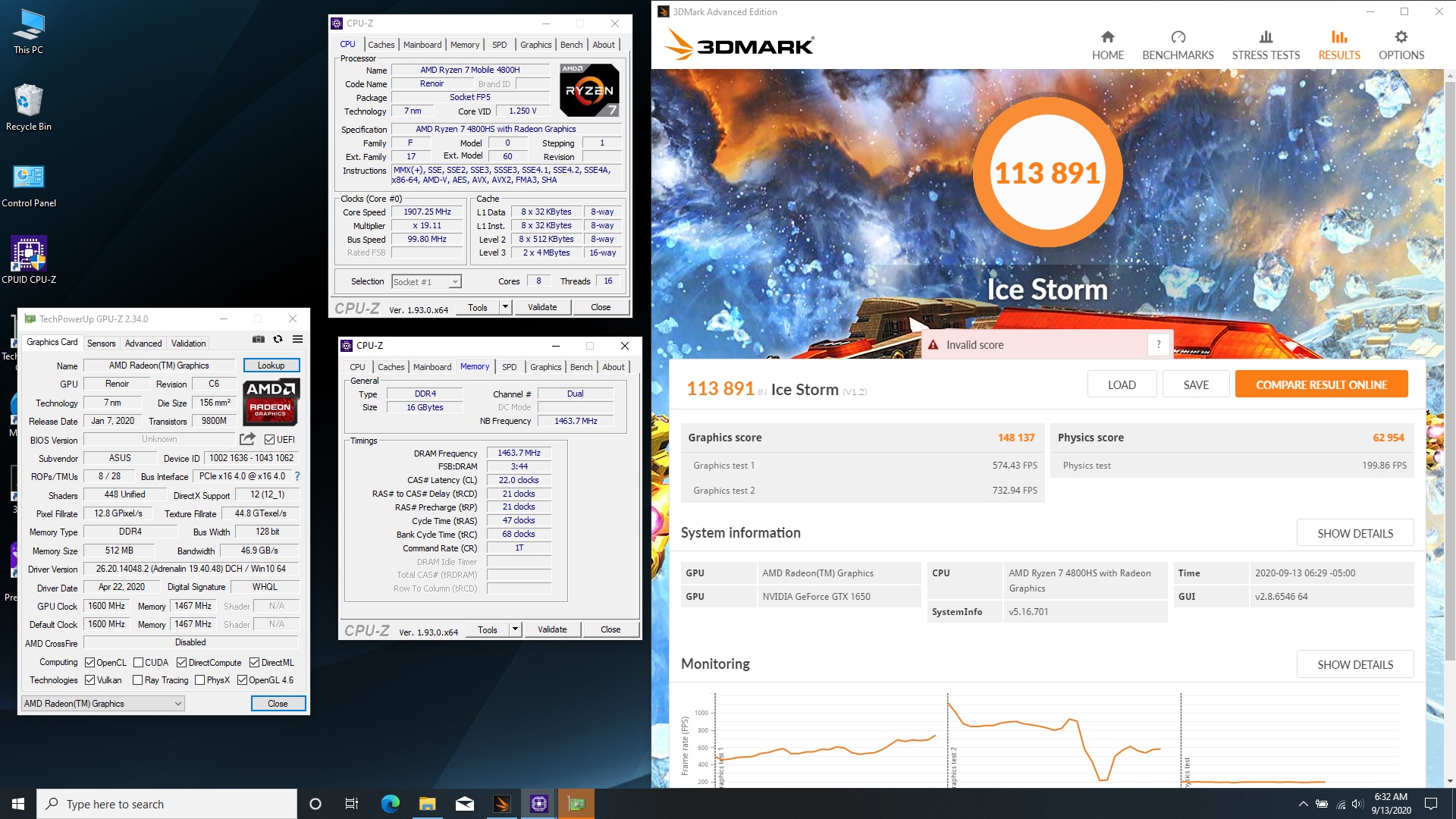
Task: Click the BIOS export share icon in GPU-Z
Action: 247,439
